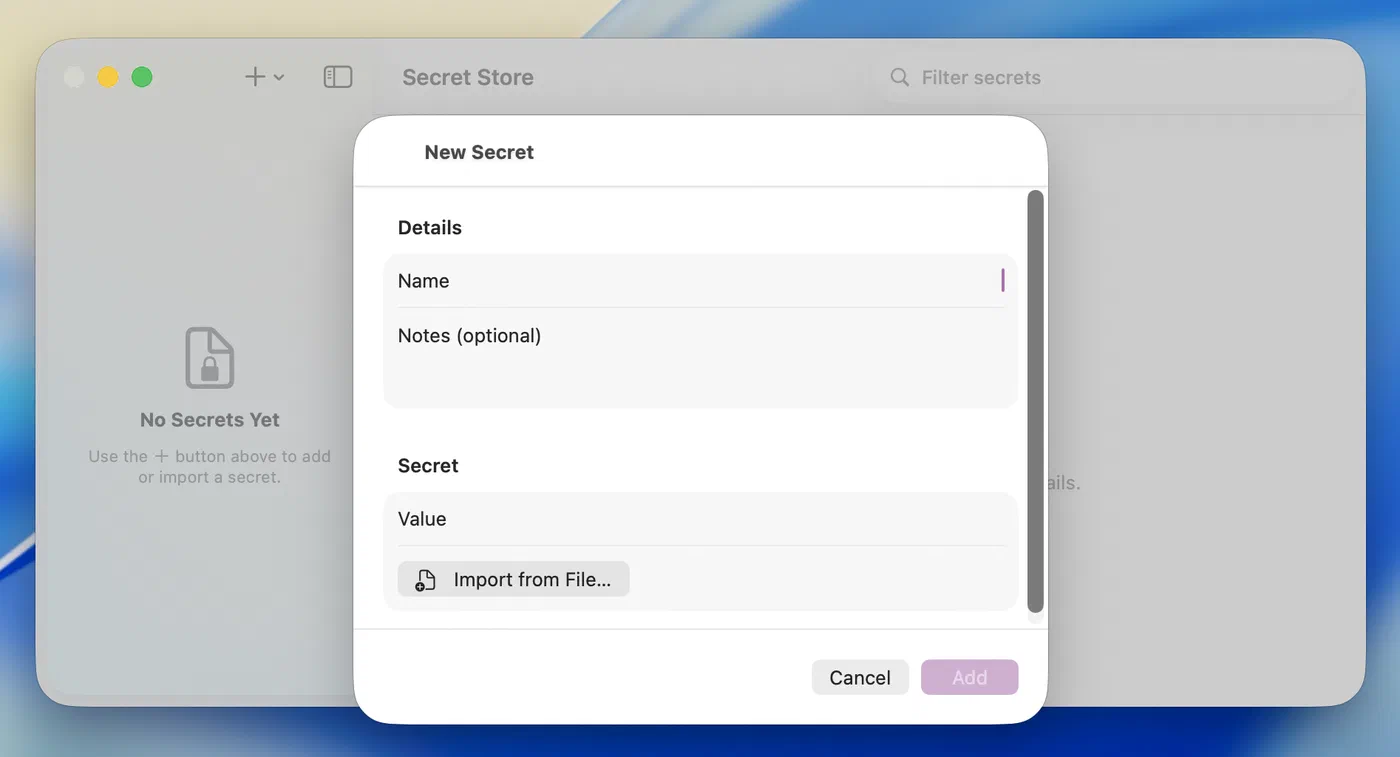Click the green zoom window button
Screen dimensions: 1400x757
pos(142,77)
